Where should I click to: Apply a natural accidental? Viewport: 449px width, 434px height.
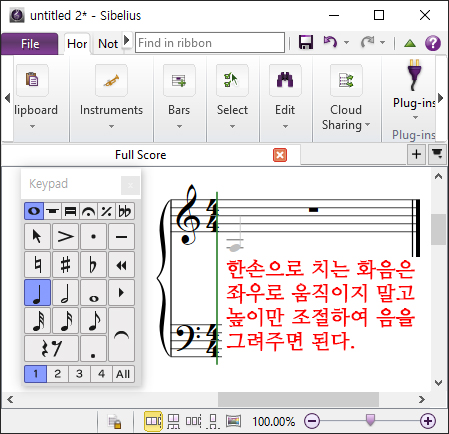coord(37,265)
